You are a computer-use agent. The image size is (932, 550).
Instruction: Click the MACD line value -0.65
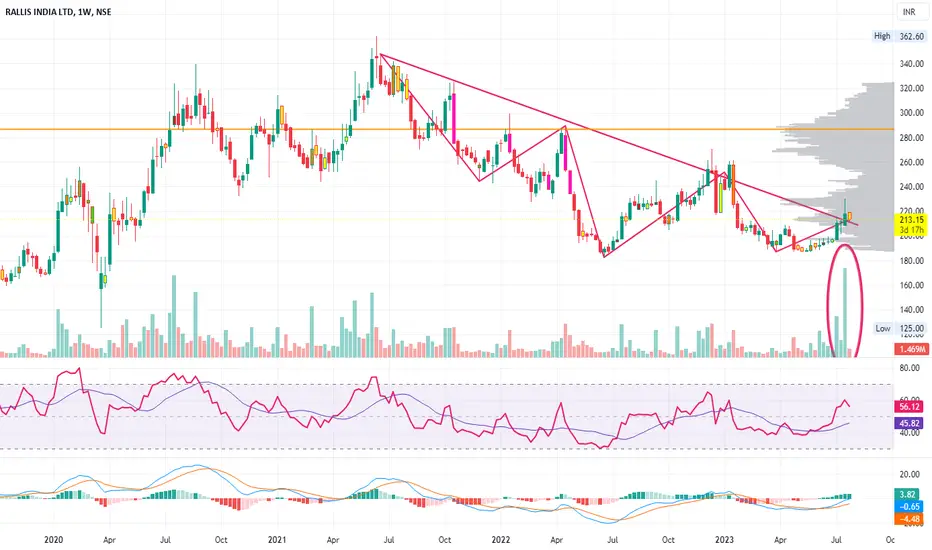[910, 507]
